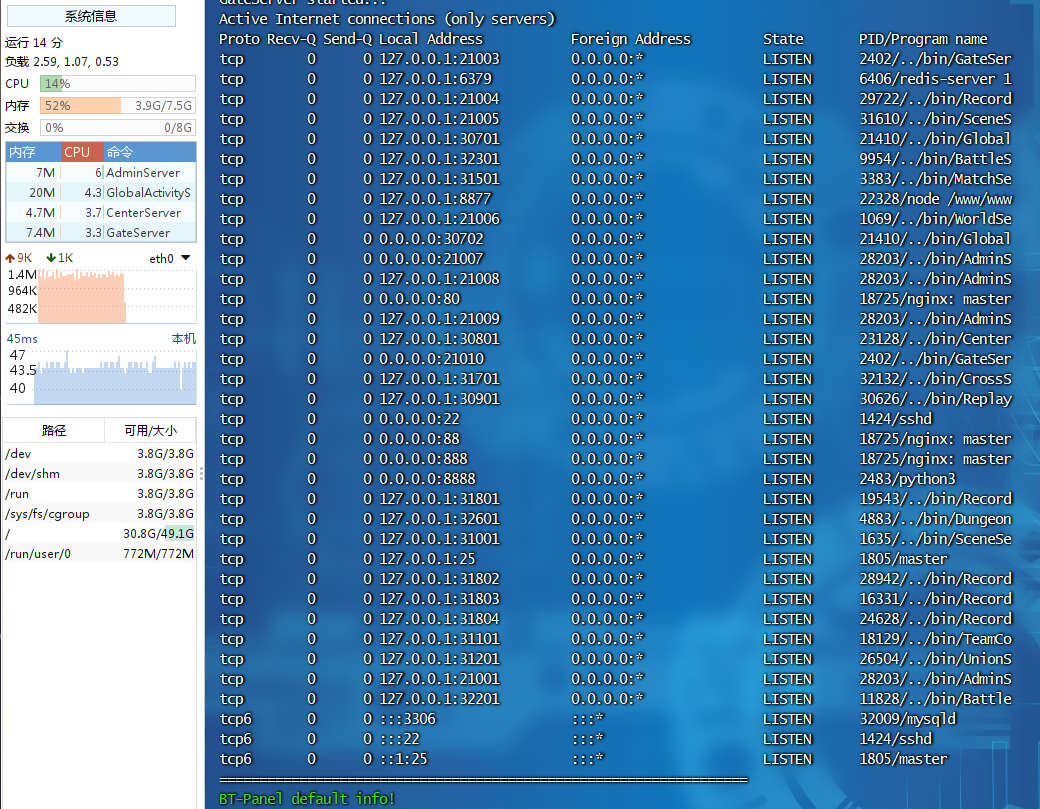1040x809 pixels.
Task: Click the 18129/../bin/TeamCo program entry
Action: [936, 639]
